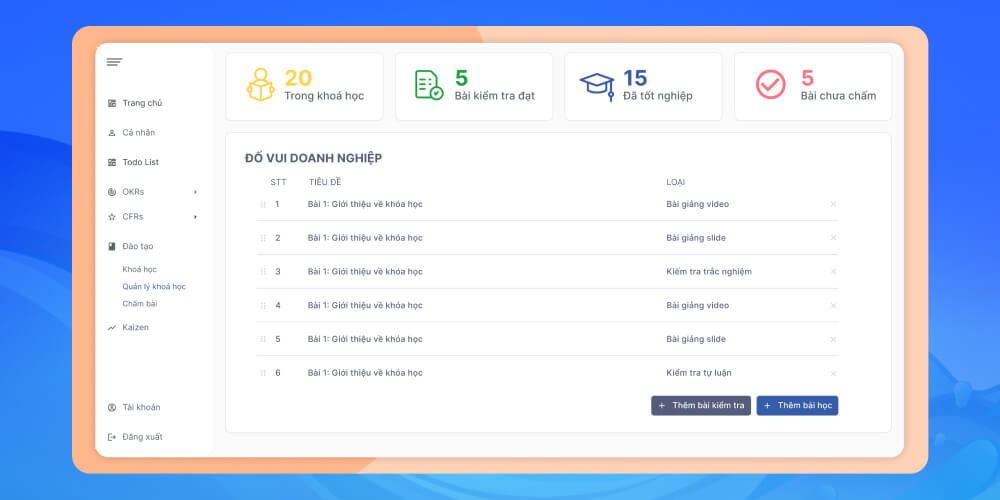Viewport: 1000px width, 500px height.
Task: Expand the OKRs submenu arrow
Action: [195, 192]
